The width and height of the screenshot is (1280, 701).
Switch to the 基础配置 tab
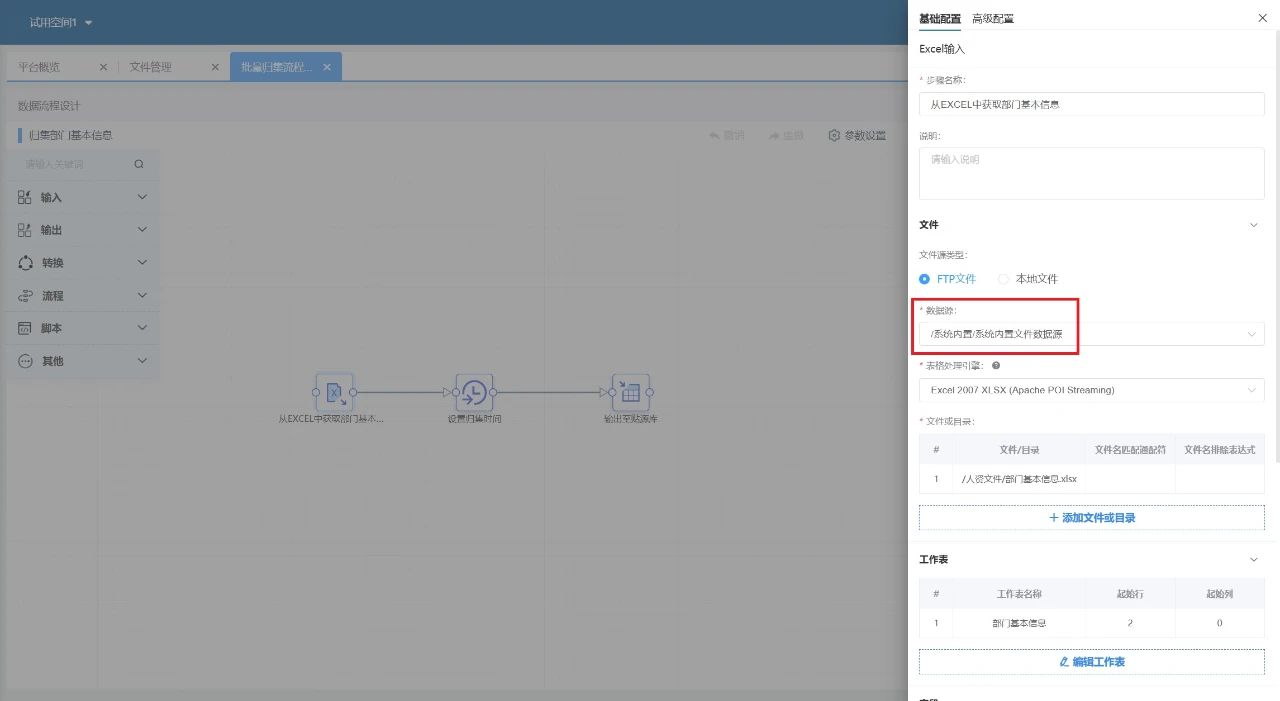pos(940,19)
